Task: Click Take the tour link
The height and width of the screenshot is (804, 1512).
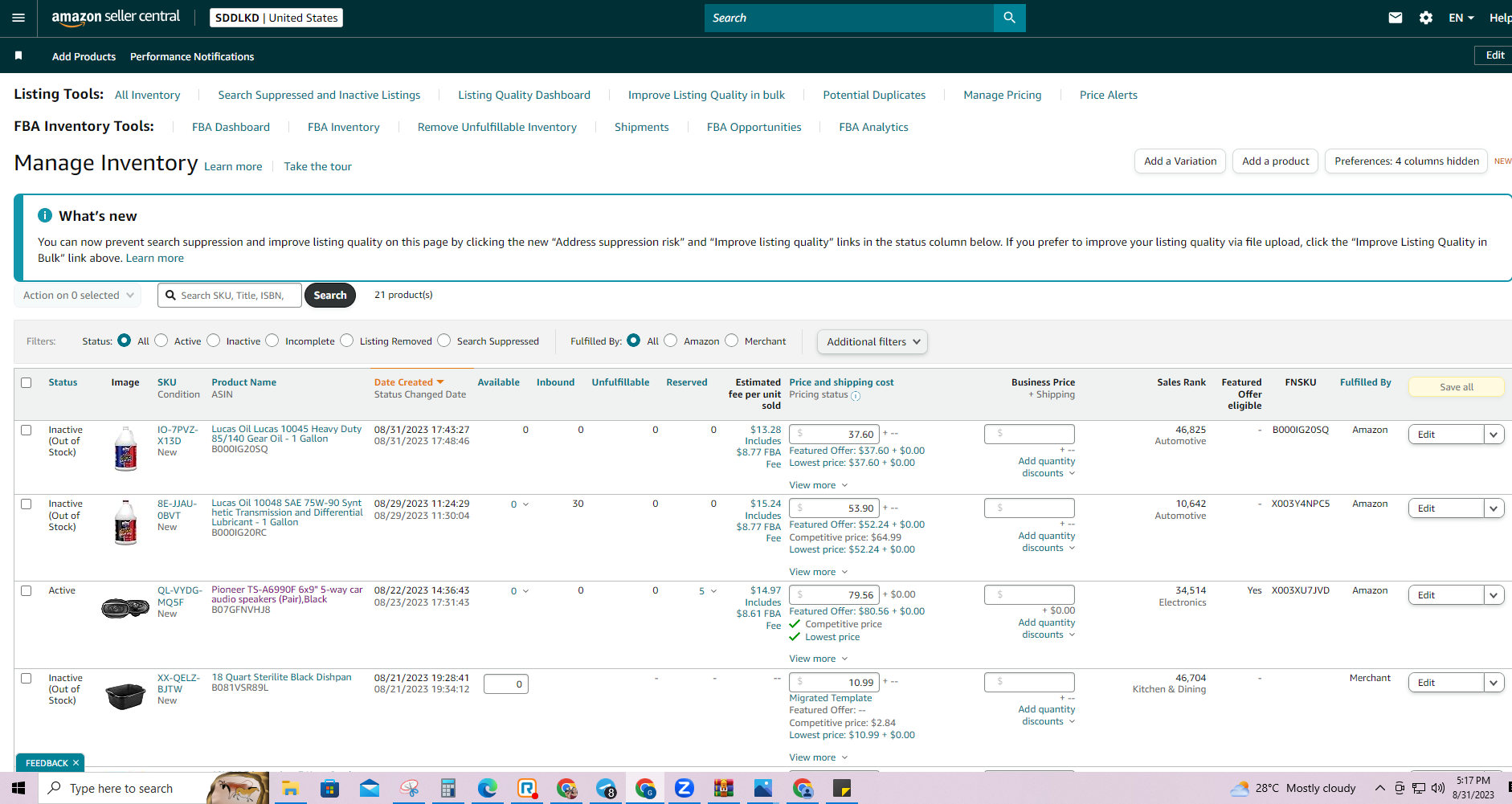Action: (x=317, y=166)
